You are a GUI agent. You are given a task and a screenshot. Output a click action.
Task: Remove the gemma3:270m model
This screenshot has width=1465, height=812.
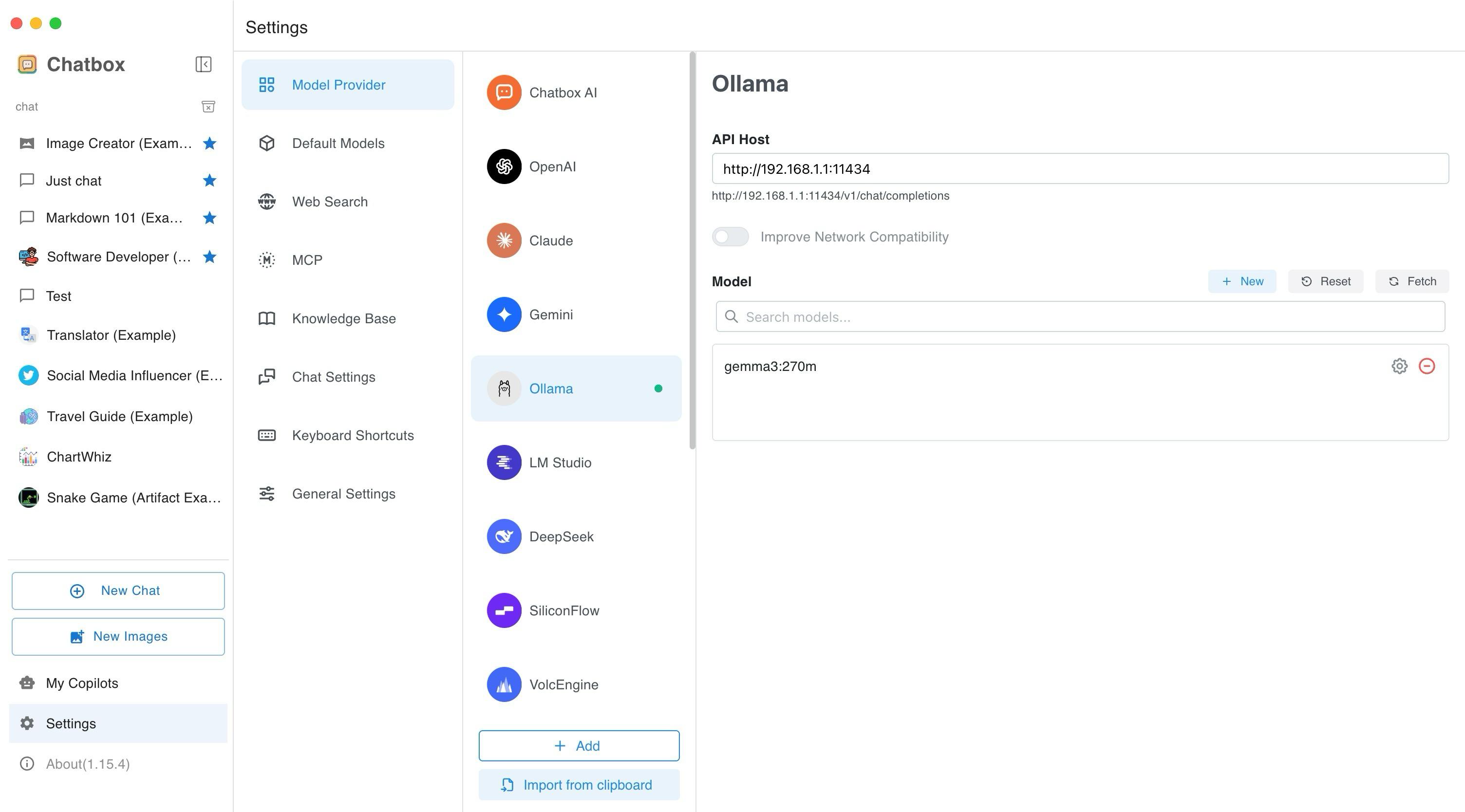point(1427,366)
